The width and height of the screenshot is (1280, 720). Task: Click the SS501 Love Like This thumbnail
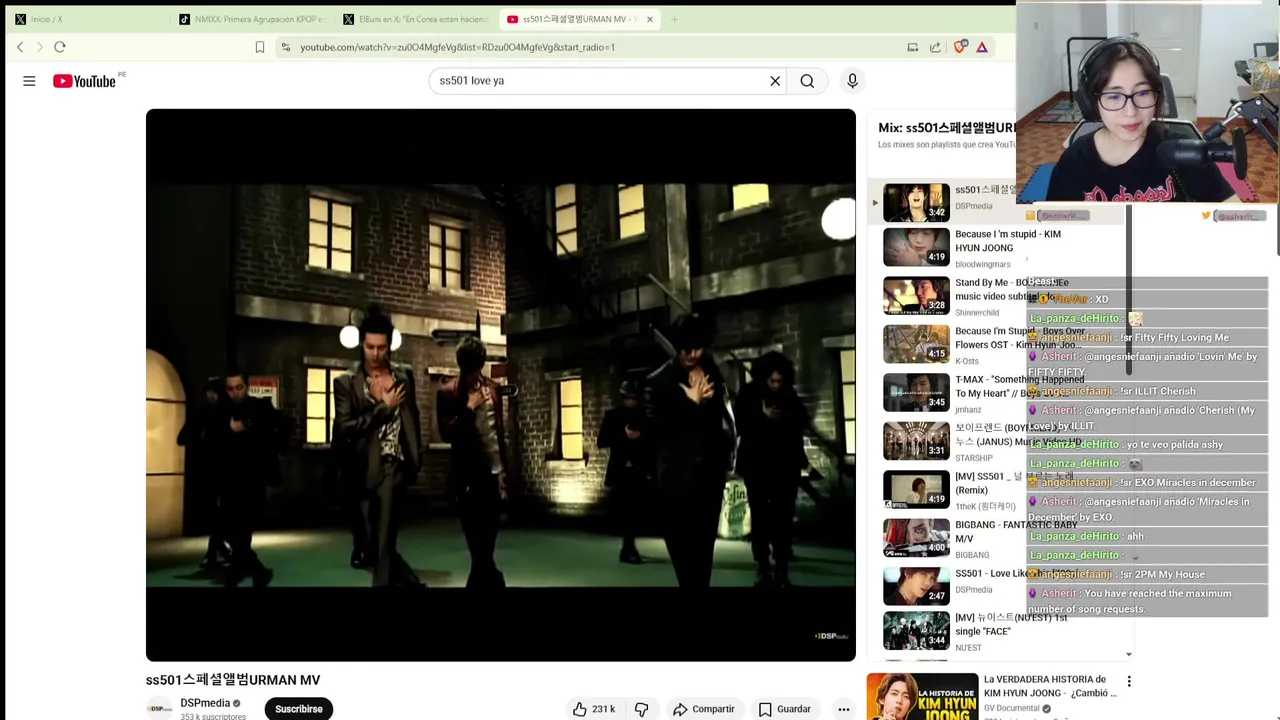[916, 586]
